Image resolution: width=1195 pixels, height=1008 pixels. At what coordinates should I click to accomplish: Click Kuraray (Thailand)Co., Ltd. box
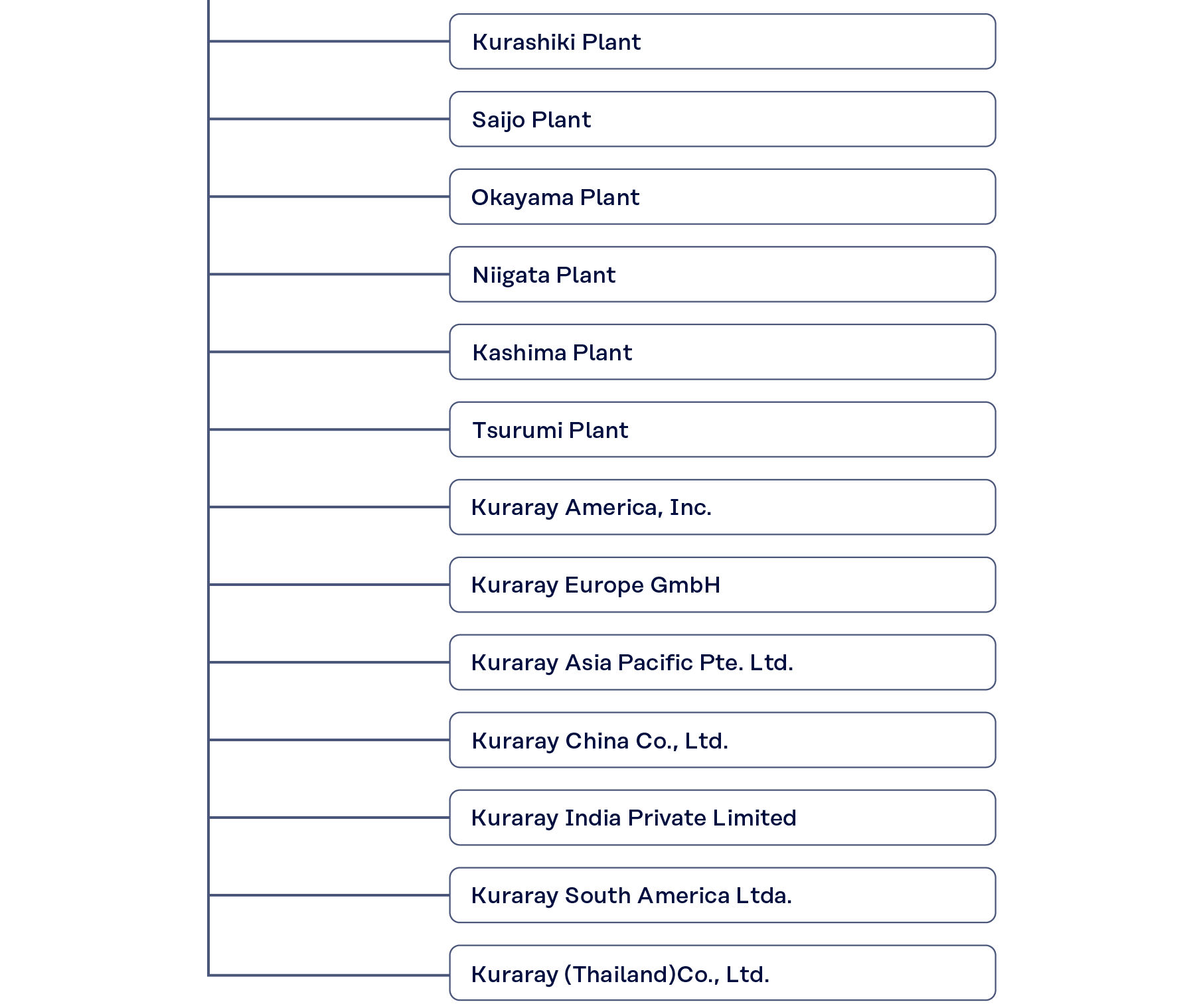722,973
